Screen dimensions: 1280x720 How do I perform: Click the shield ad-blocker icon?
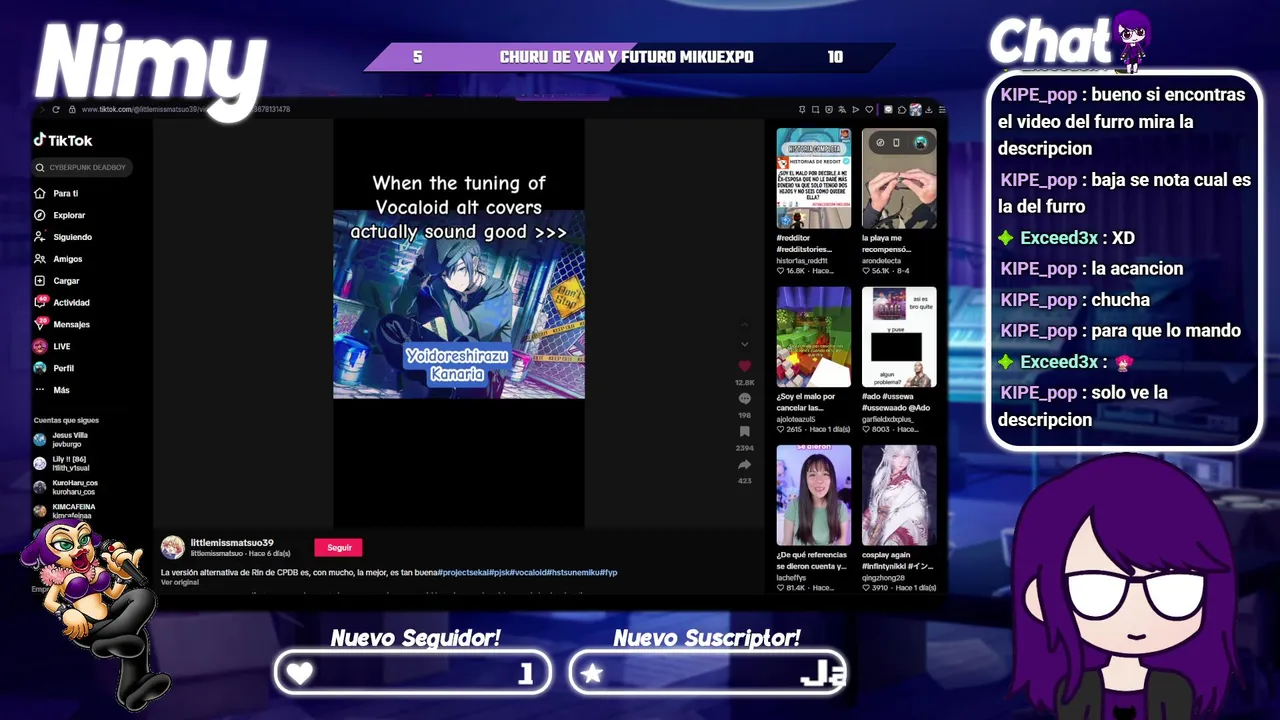coord(829,109)
